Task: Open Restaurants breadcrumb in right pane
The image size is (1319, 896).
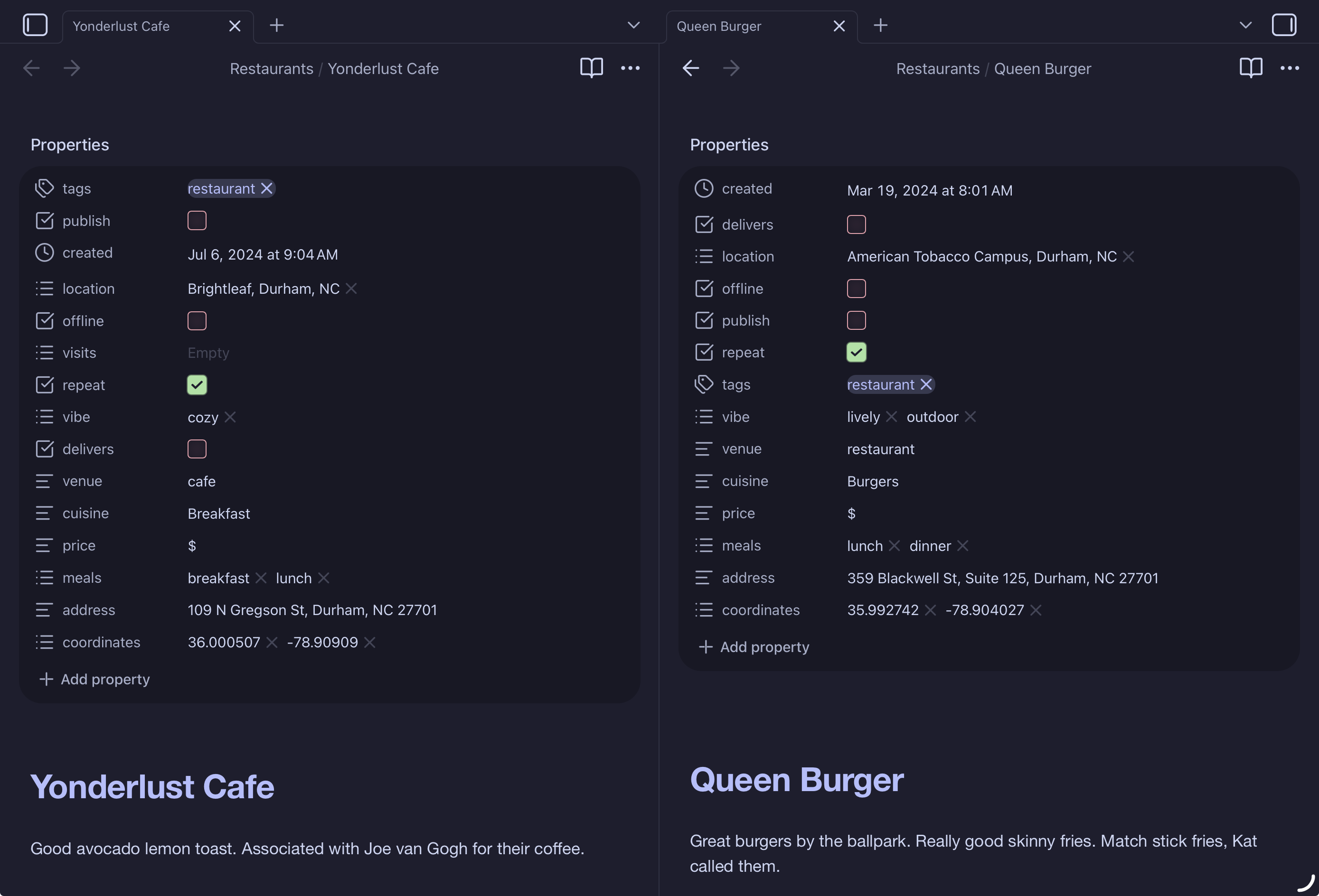Action: [x=938, y=69]
